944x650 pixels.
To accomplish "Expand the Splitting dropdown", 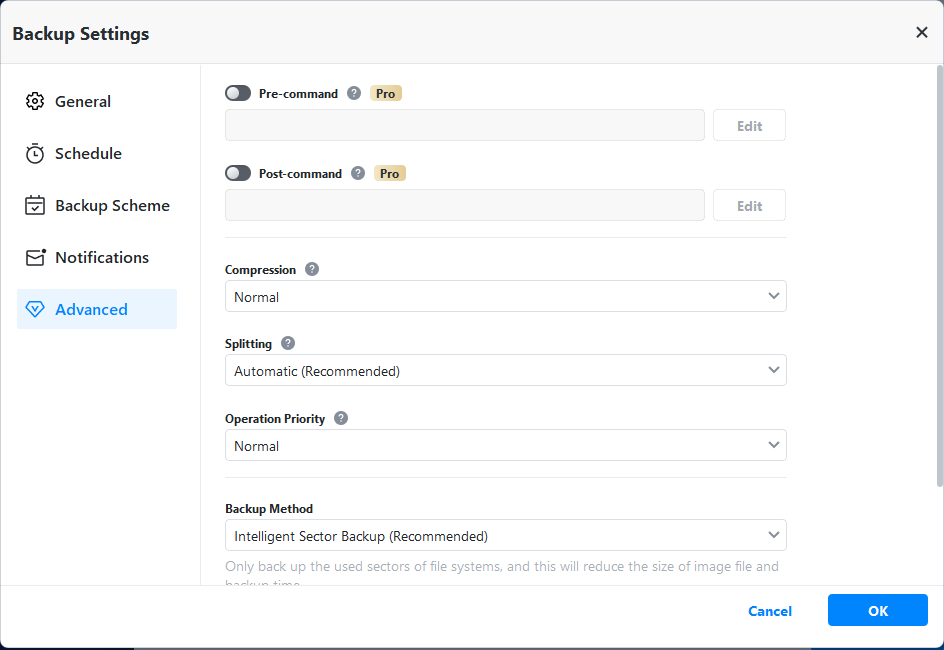I will (505, 370).
